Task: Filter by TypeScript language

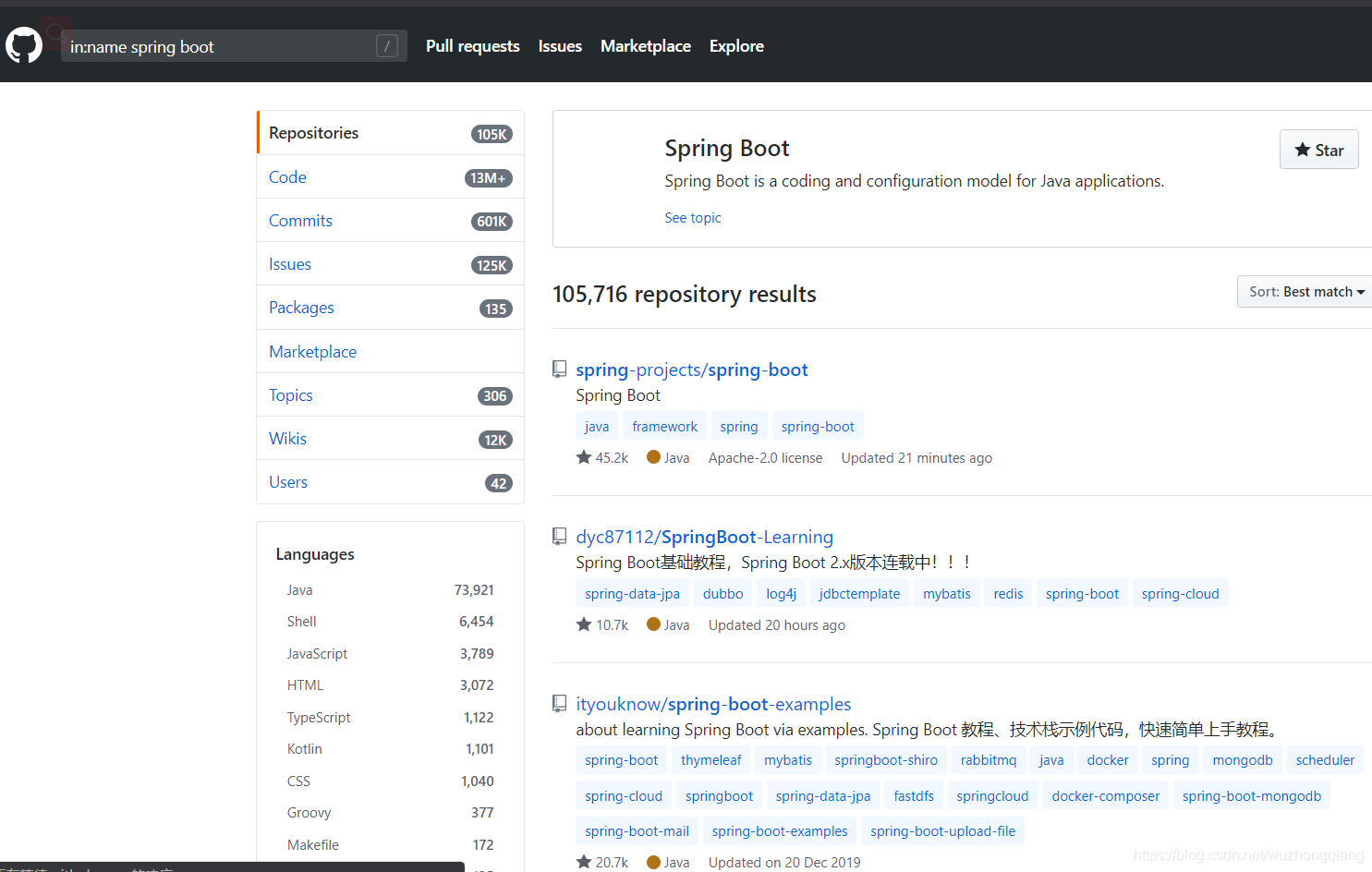Action: pos(390,718)
